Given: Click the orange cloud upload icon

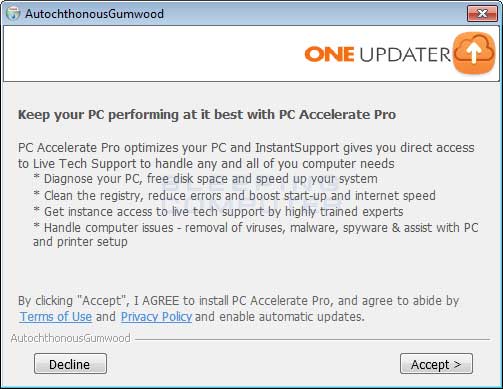Looking at the screenshot, I should (474, 52).
